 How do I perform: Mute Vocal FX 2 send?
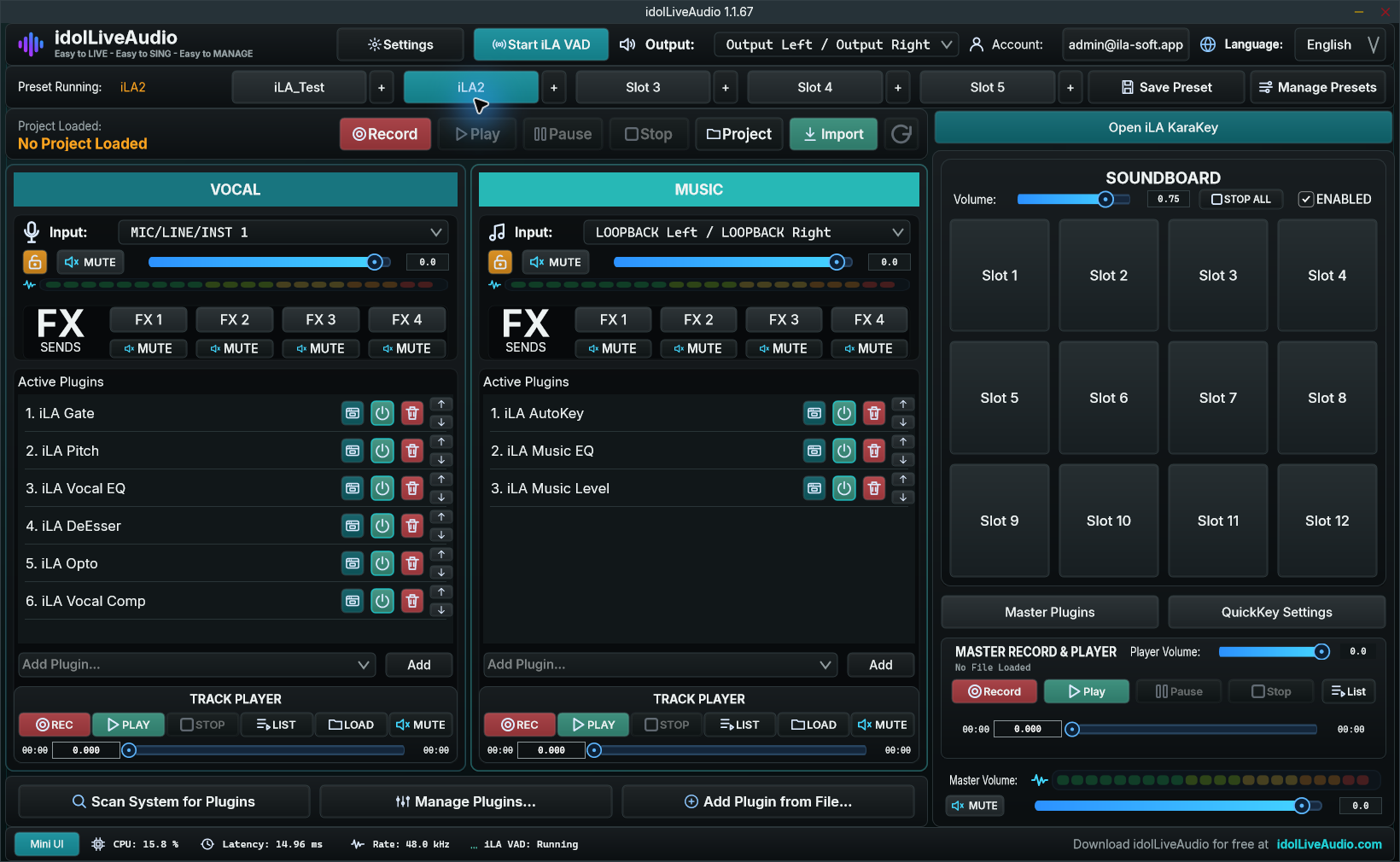[235, 348]
